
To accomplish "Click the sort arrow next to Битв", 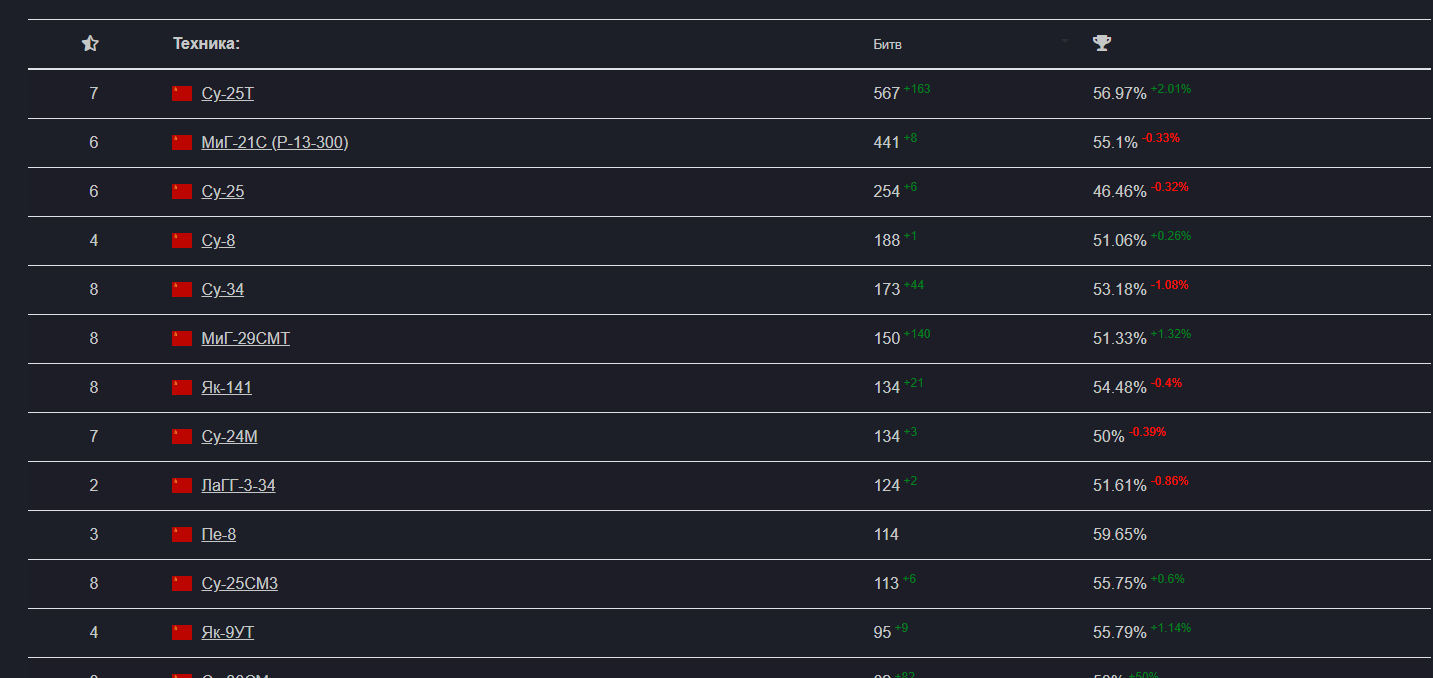I will click(x=1064, y=41).
